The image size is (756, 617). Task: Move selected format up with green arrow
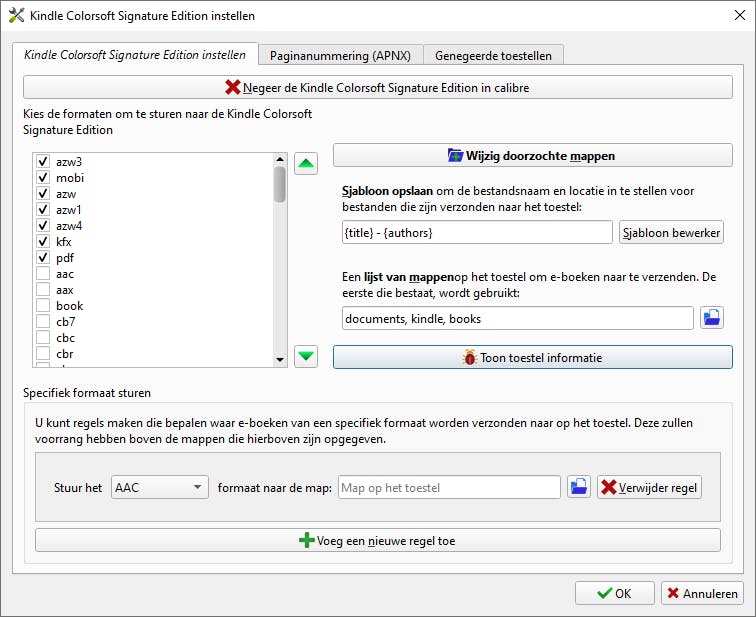[306, 163]
